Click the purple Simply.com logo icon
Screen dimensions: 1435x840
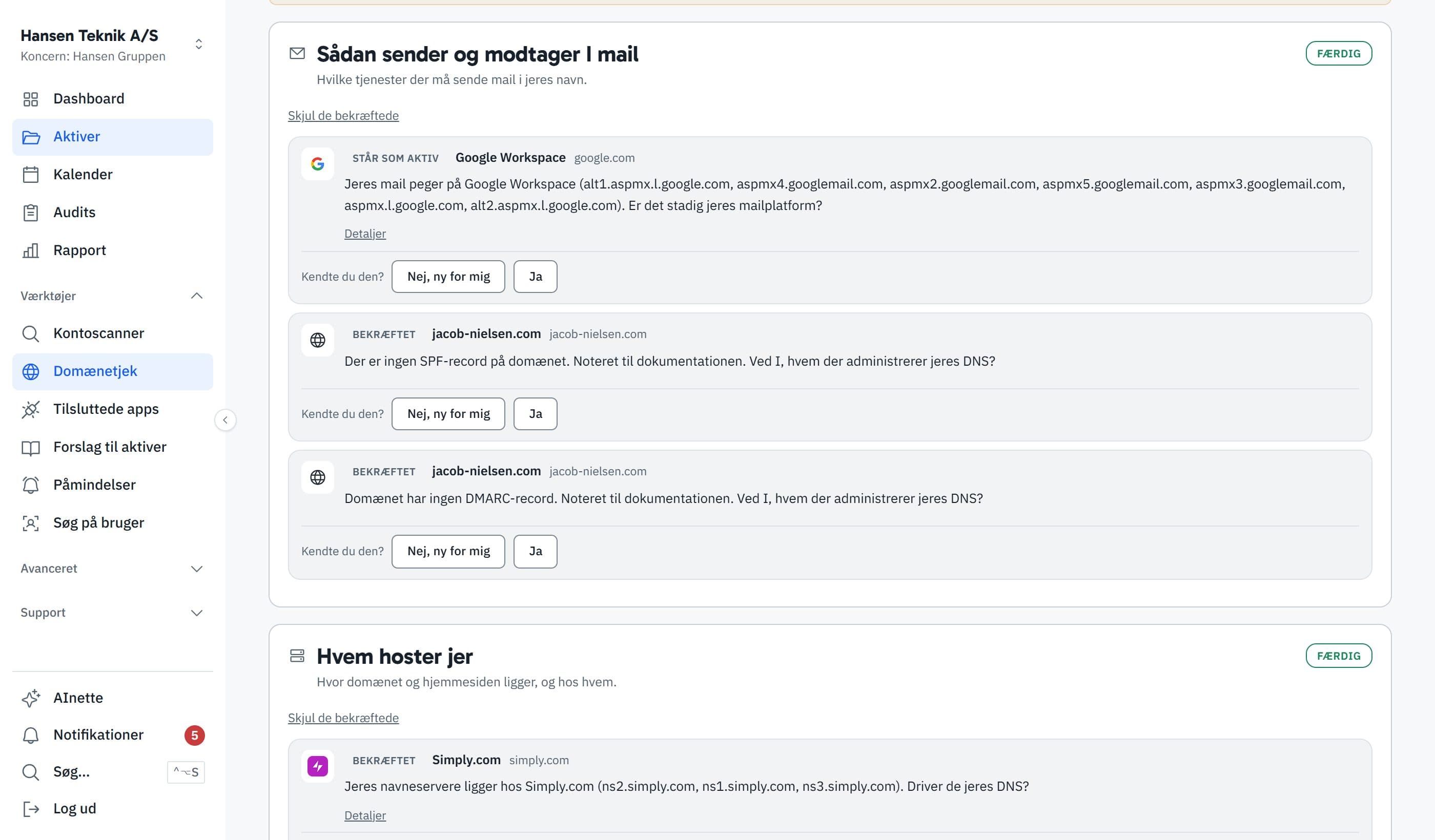[x=317, y=767]
